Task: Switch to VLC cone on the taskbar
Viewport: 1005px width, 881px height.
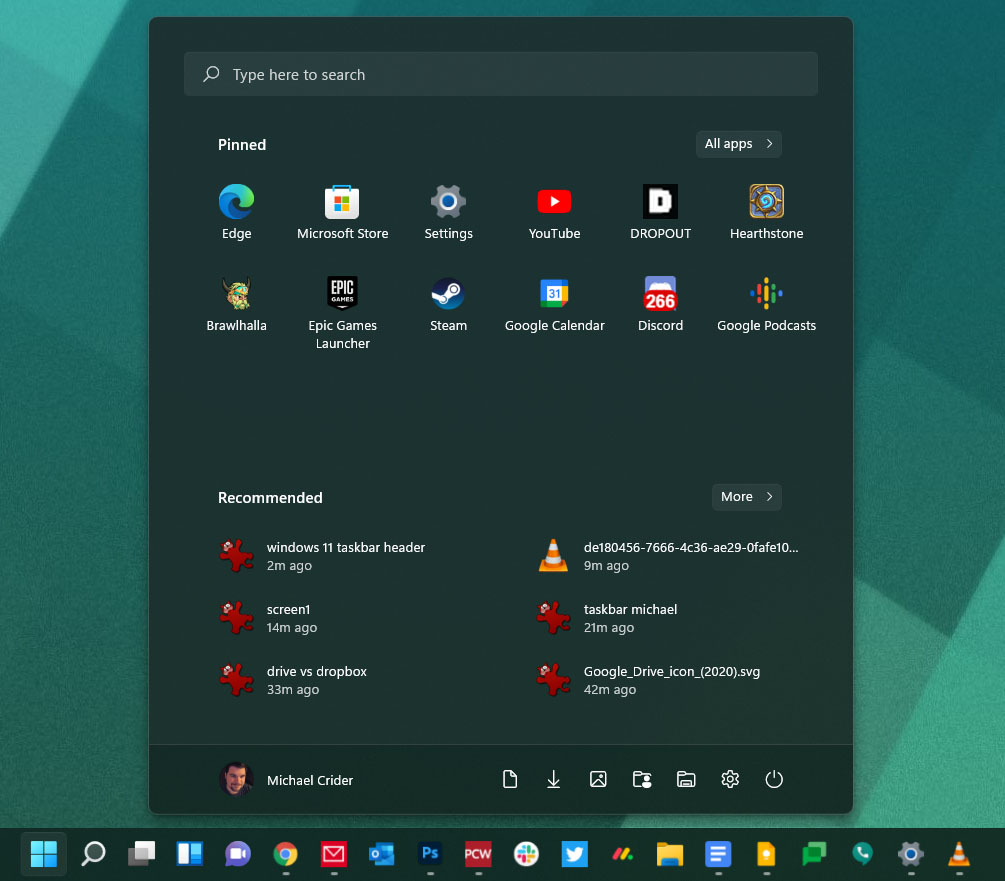Action: tap(959, 854)
